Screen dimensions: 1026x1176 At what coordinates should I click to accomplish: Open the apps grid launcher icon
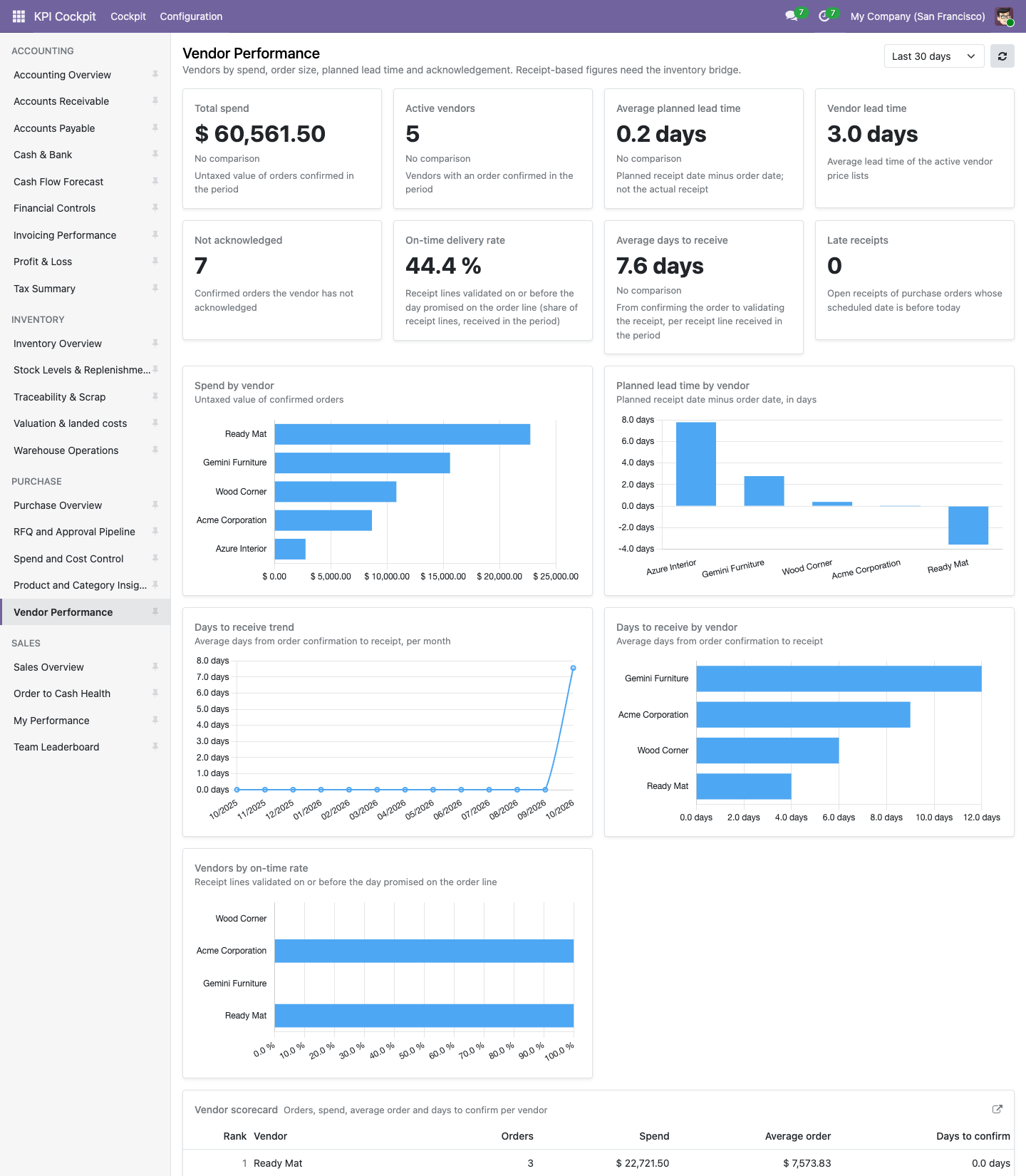click(x=19, y=16)
